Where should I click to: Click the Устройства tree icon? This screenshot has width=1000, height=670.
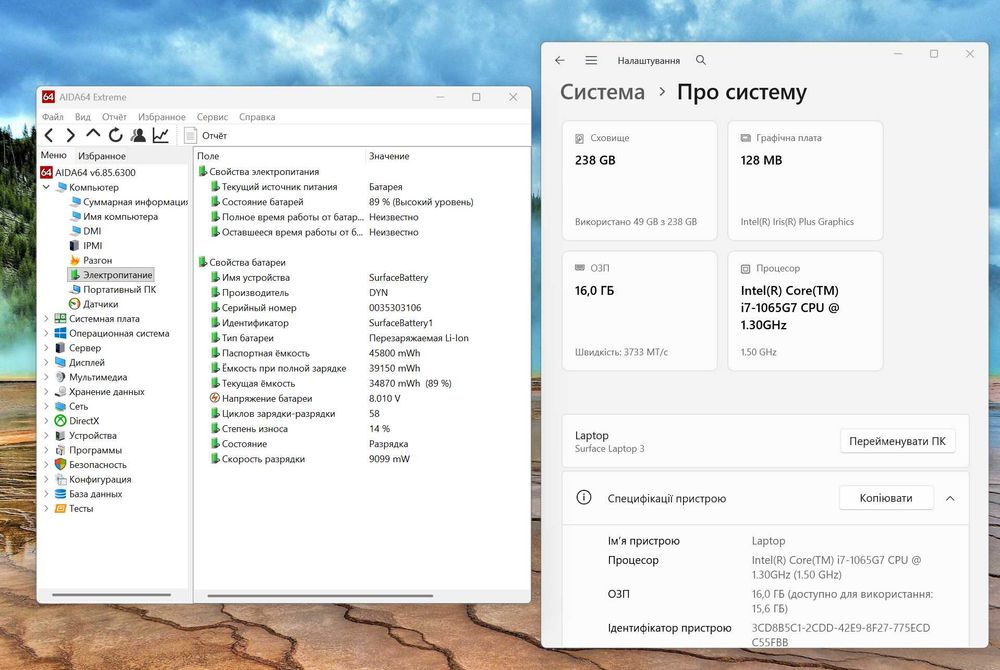(61, 435)
